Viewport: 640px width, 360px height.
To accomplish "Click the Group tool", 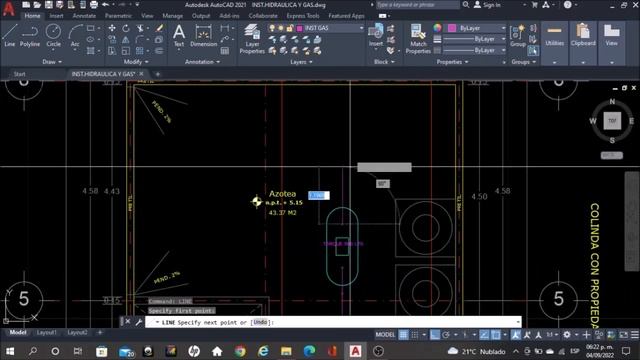I will point(518,36).
